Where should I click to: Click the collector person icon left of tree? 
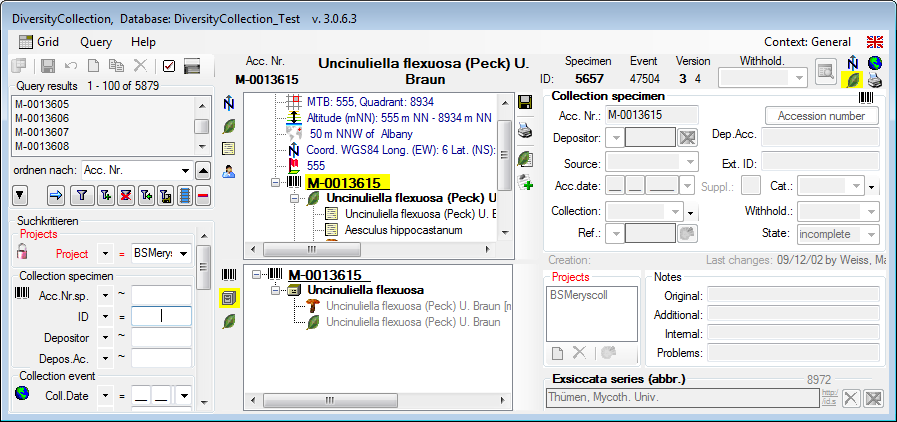click(229, 171)
